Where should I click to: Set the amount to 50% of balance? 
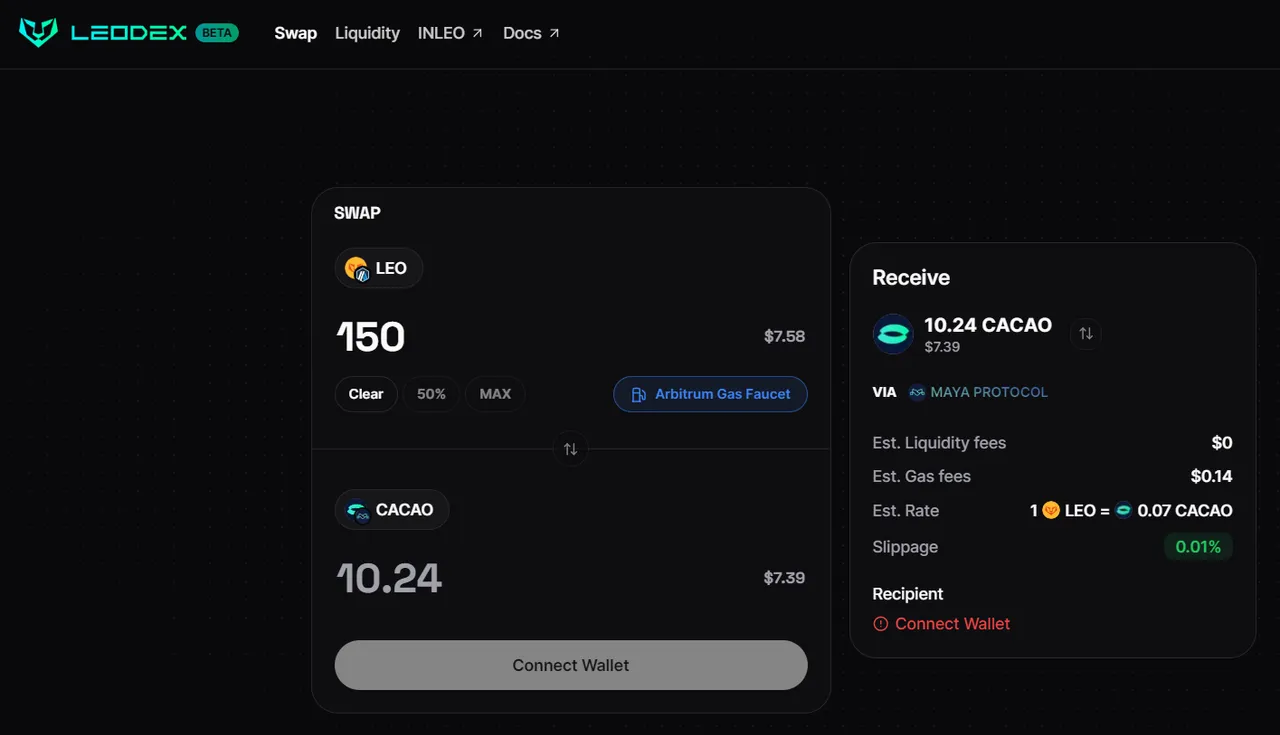click(x=431, y=394)
